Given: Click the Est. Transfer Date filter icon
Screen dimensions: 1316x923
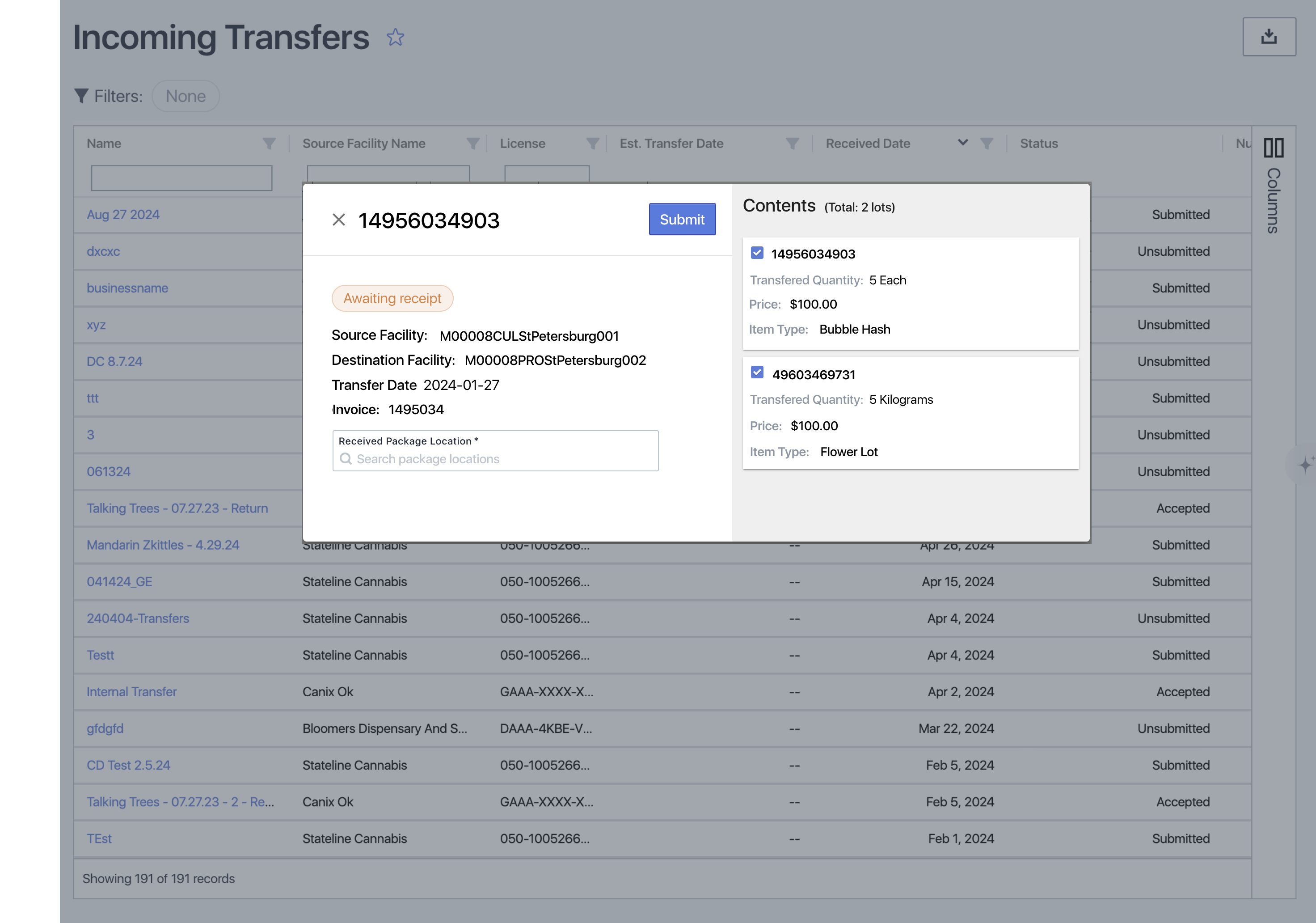Looking at the screenshot, I should tap(792, 143).
